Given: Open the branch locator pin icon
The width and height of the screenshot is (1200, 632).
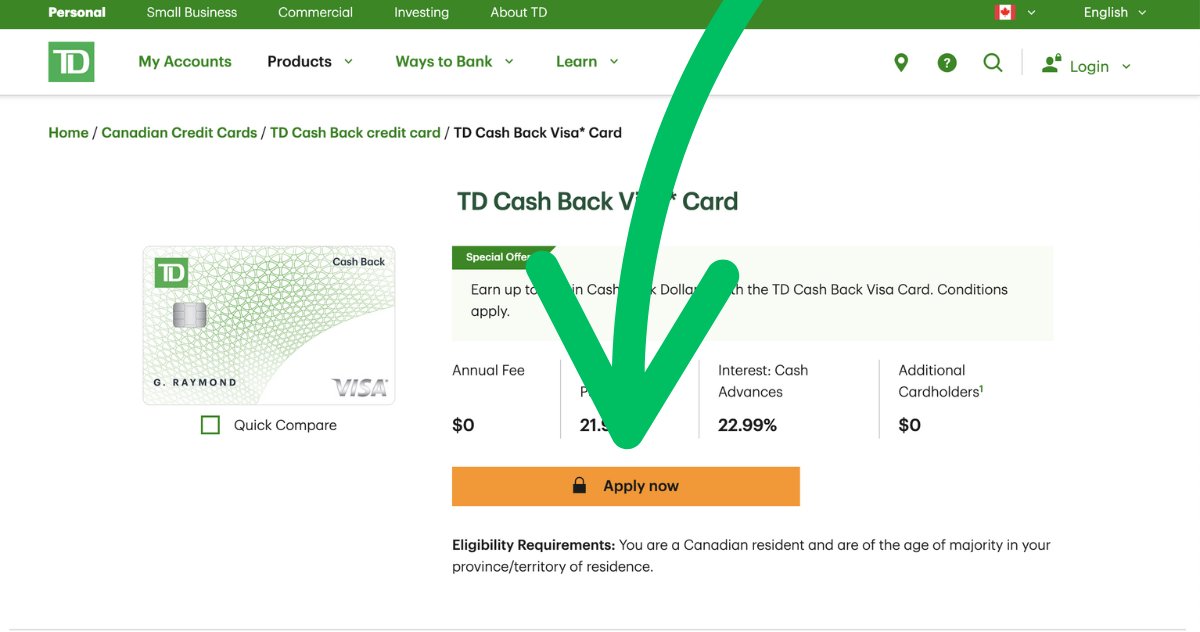Looking at the screenshot, I should click(901, 63).
